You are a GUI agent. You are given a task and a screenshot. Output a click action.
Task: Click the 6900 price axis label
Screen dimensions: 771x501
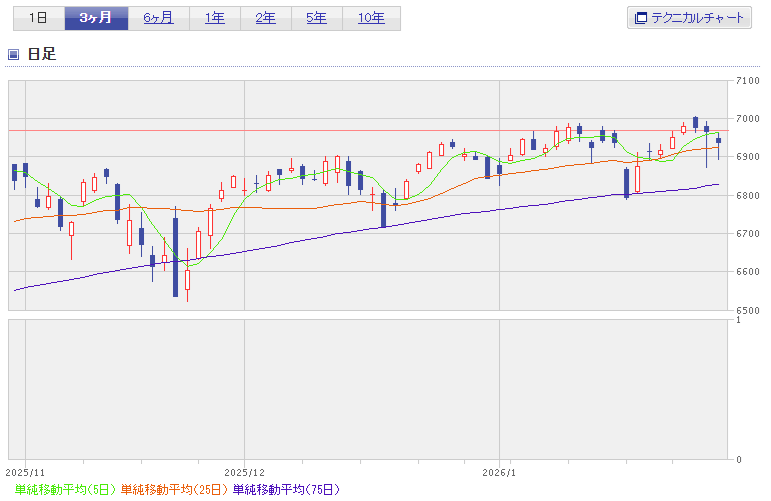click(x=747, y=157)
